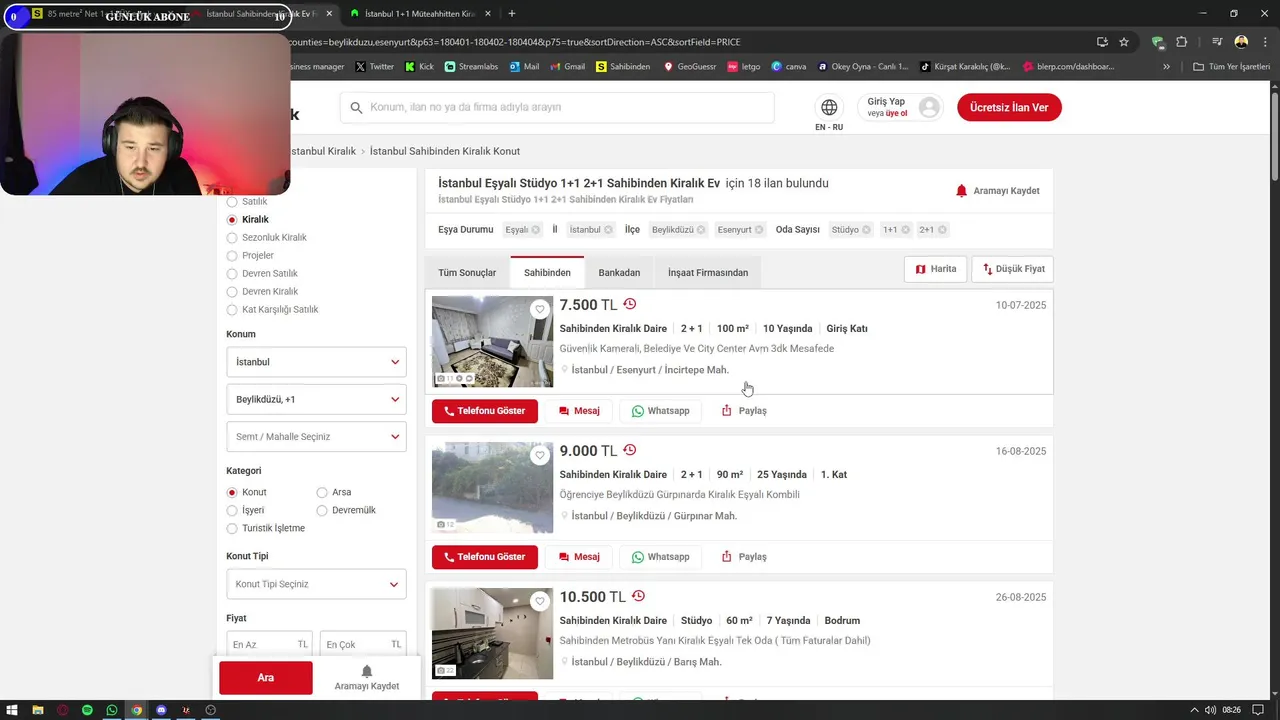Click Telefonu Göster on 7.500 TL listing
This screenshot has height=720, width=1280.
coord(485,411)
